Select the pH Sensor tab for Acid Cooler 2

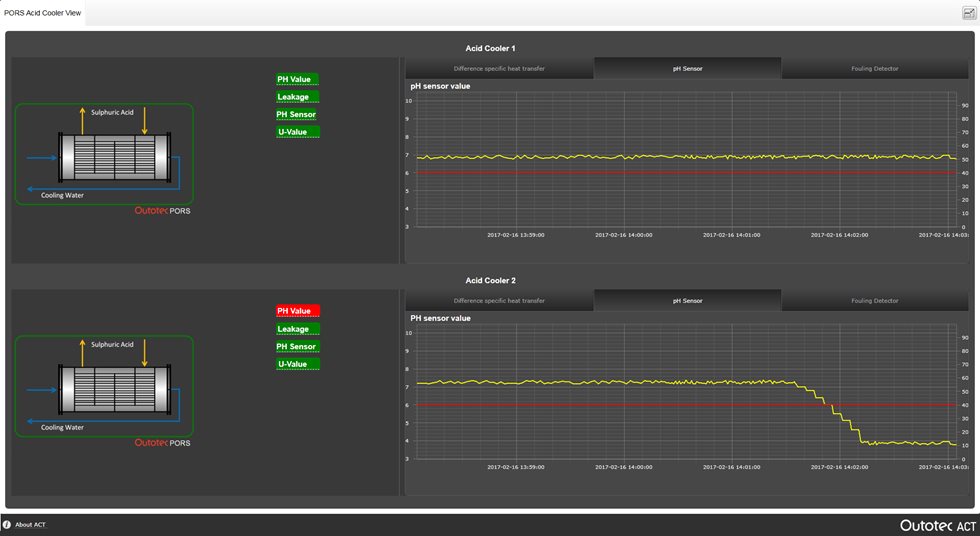pyautogui.click(x=687, y=301)
